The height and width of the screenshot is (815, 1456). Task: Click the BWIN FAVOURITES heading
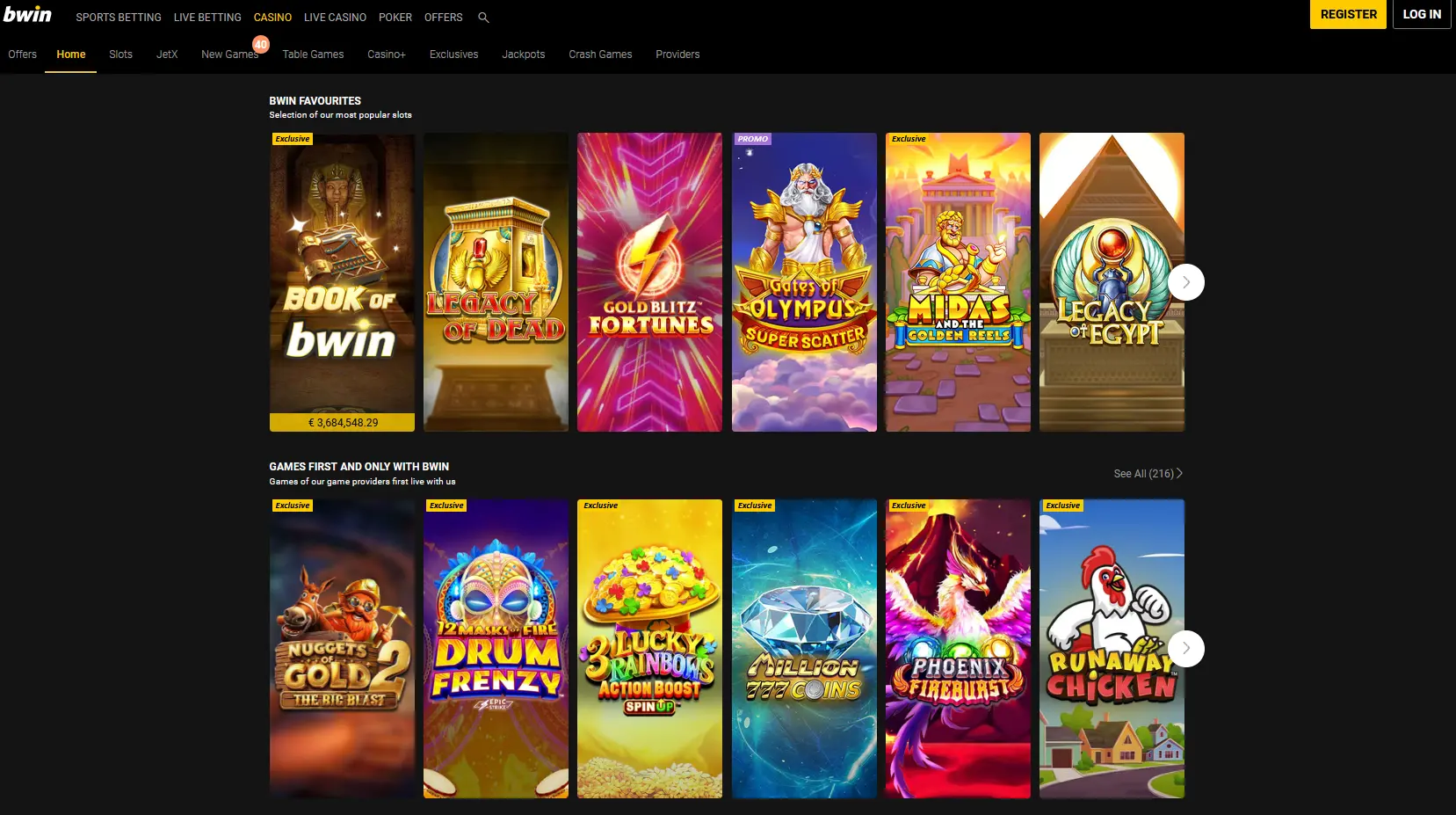point(315,101)
